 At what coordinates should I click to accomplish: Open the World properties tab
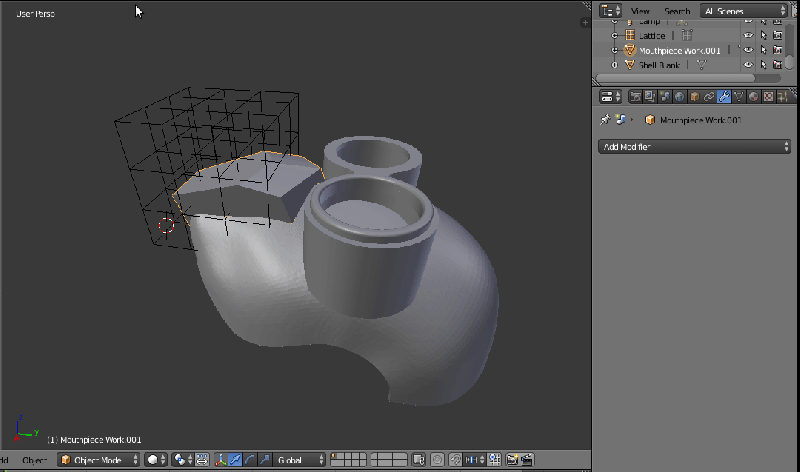coord(679,96)
